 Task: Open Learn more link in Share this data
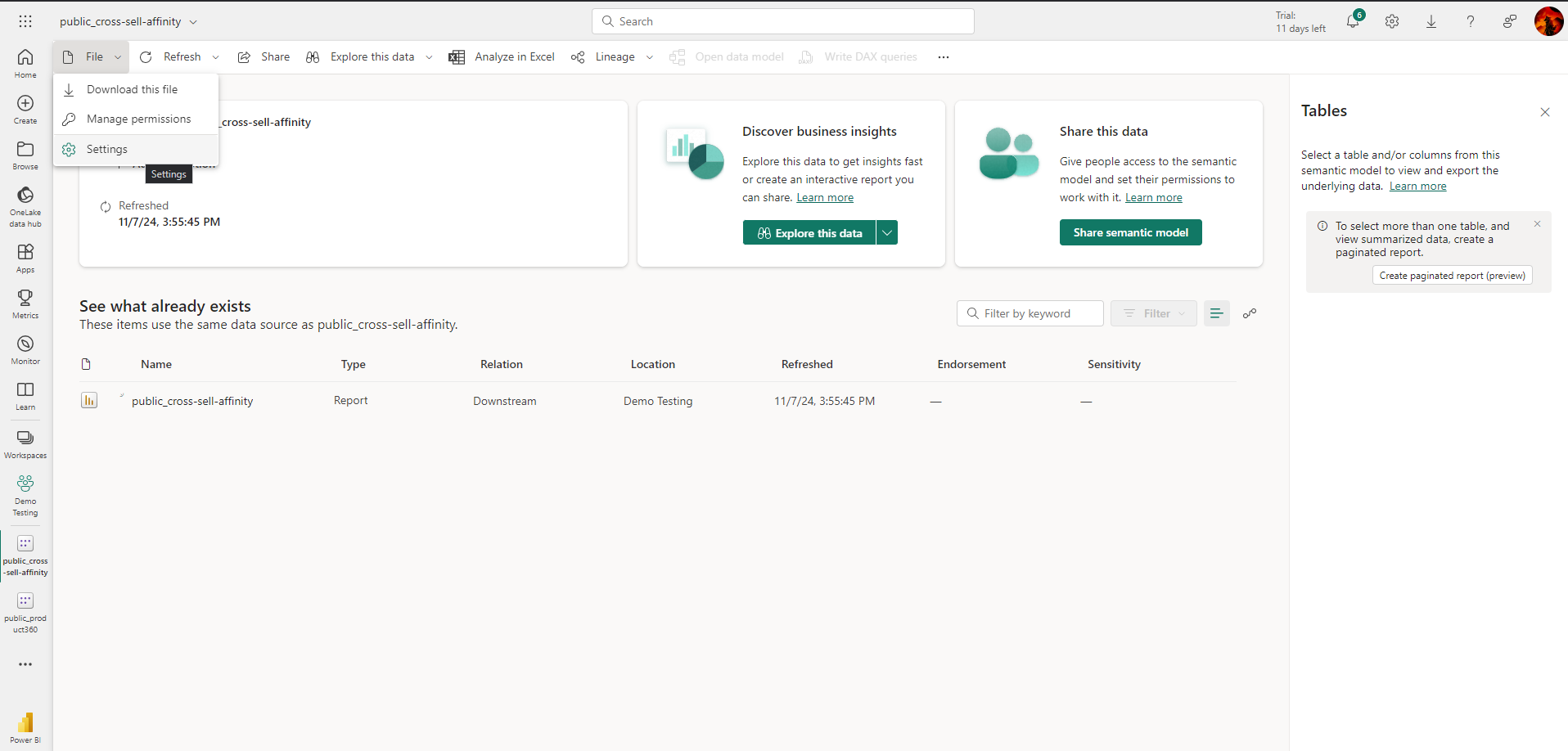(1154, 198)
